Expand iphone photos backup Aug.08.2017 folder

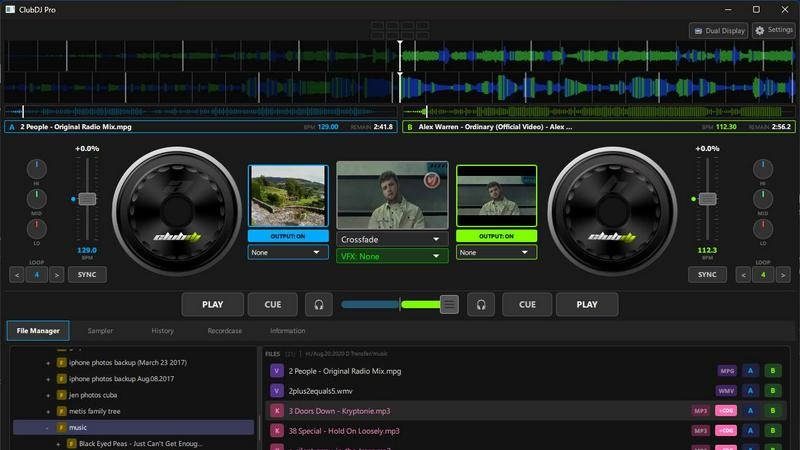48,379
